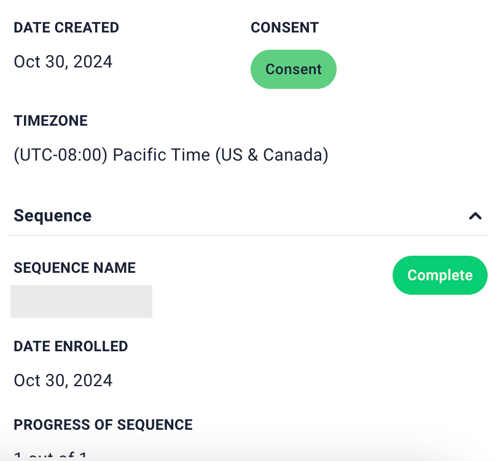Click the divider line below Sequence header
The image size is (500, 461).
(x=248, y=235)
